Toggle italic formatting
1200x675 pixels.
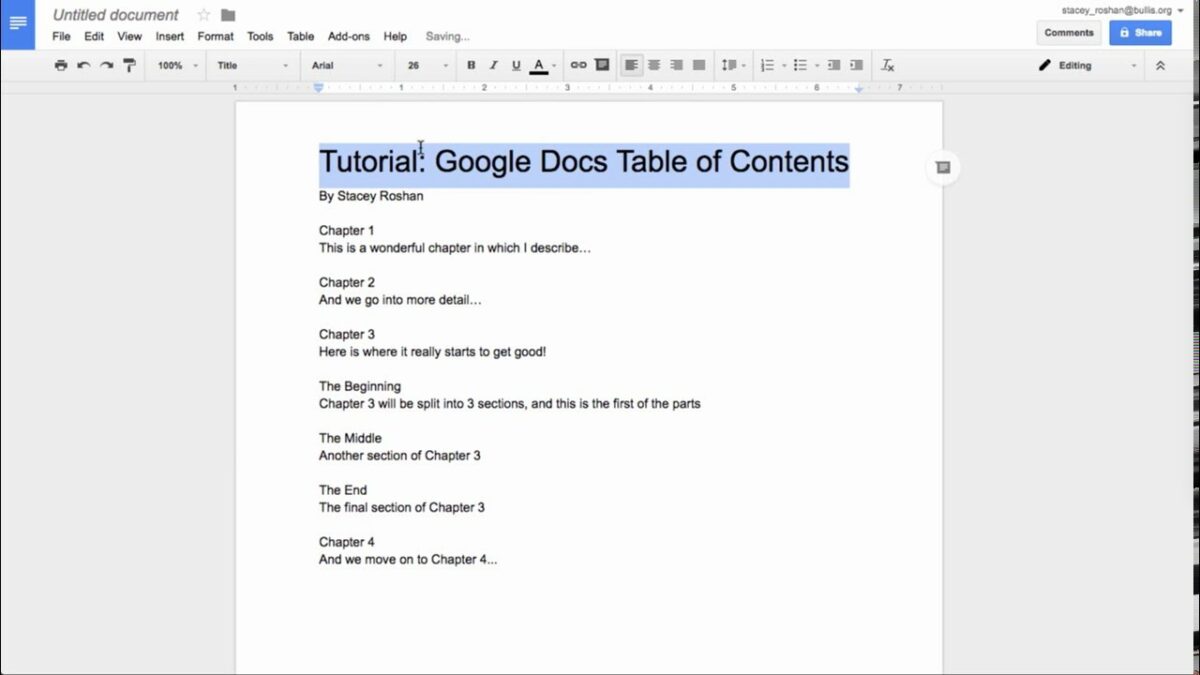point(492,64)
